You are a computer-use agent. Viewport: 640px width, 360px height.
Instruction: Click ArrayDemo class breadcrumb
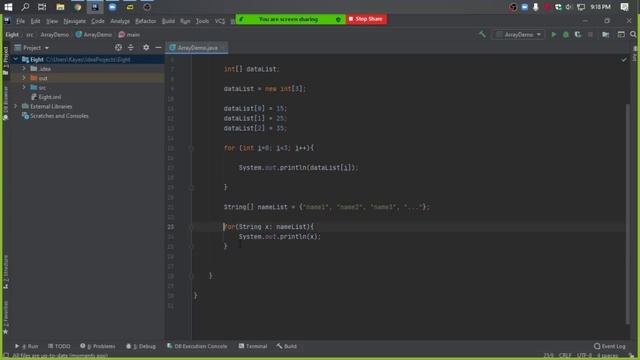[94, 35]
